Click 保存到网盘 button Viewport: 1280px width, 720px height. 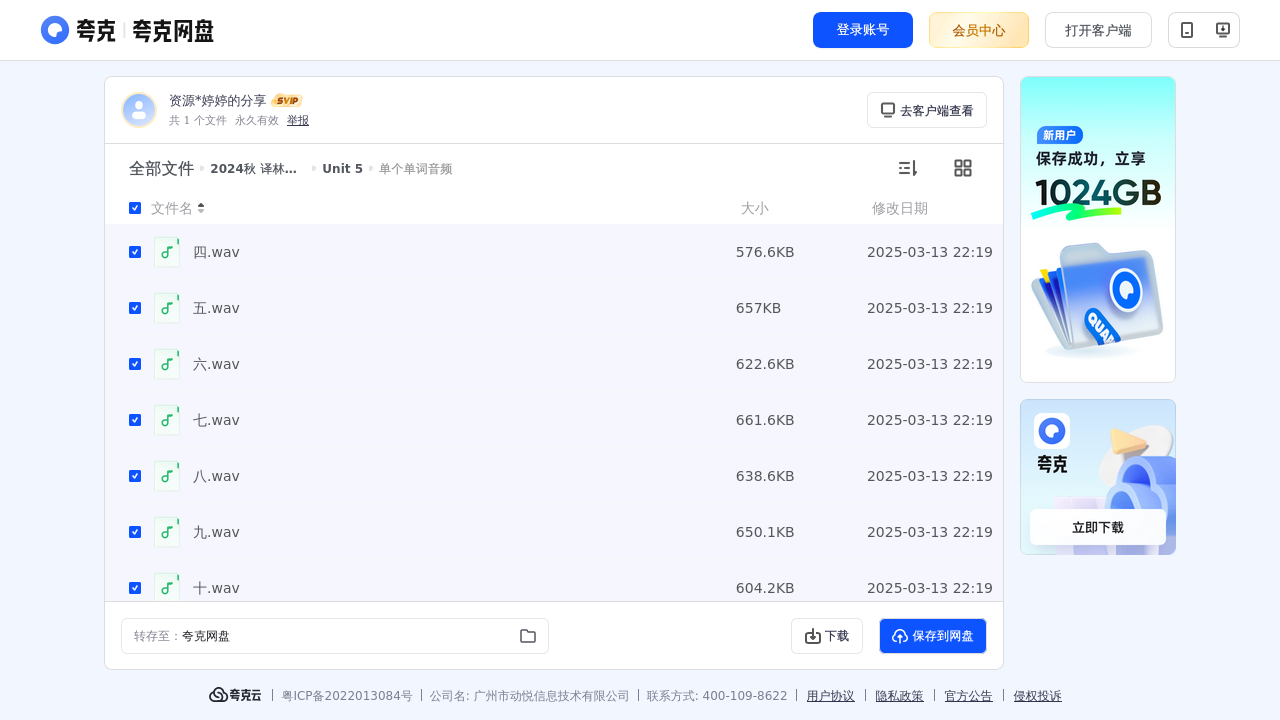click(x=933, y=636)
